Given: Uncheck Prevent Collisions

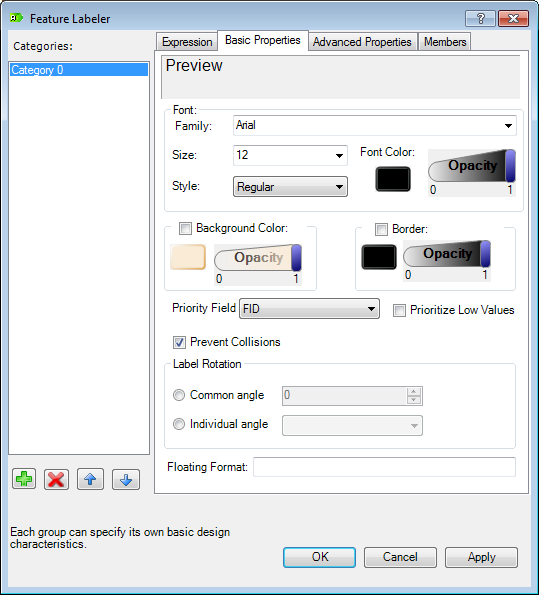Looking at the screenshot, I should (x=180, y=342).
